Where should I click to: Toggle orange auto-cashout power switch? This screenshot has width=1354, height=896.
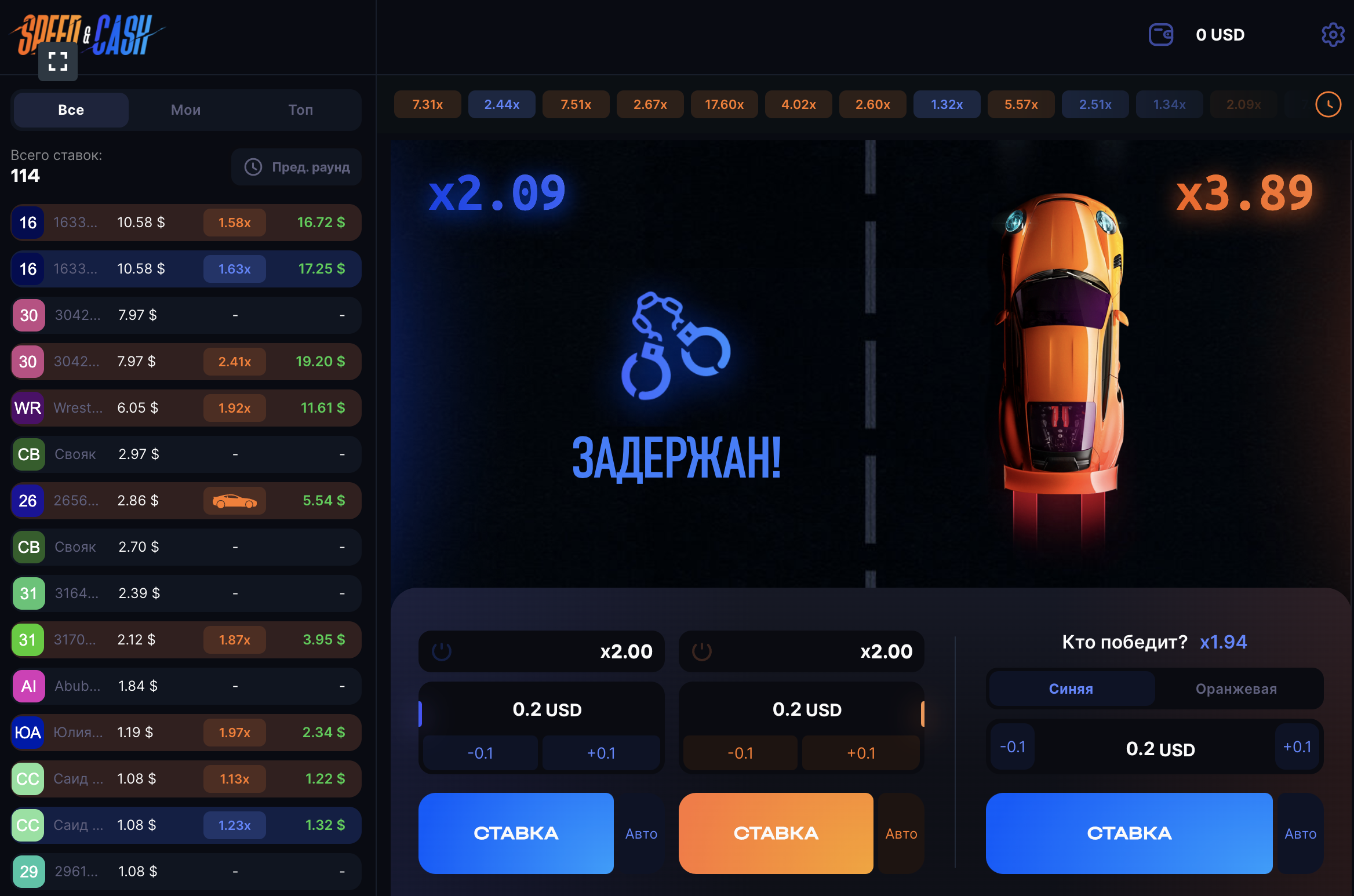[x=702, y=651]
